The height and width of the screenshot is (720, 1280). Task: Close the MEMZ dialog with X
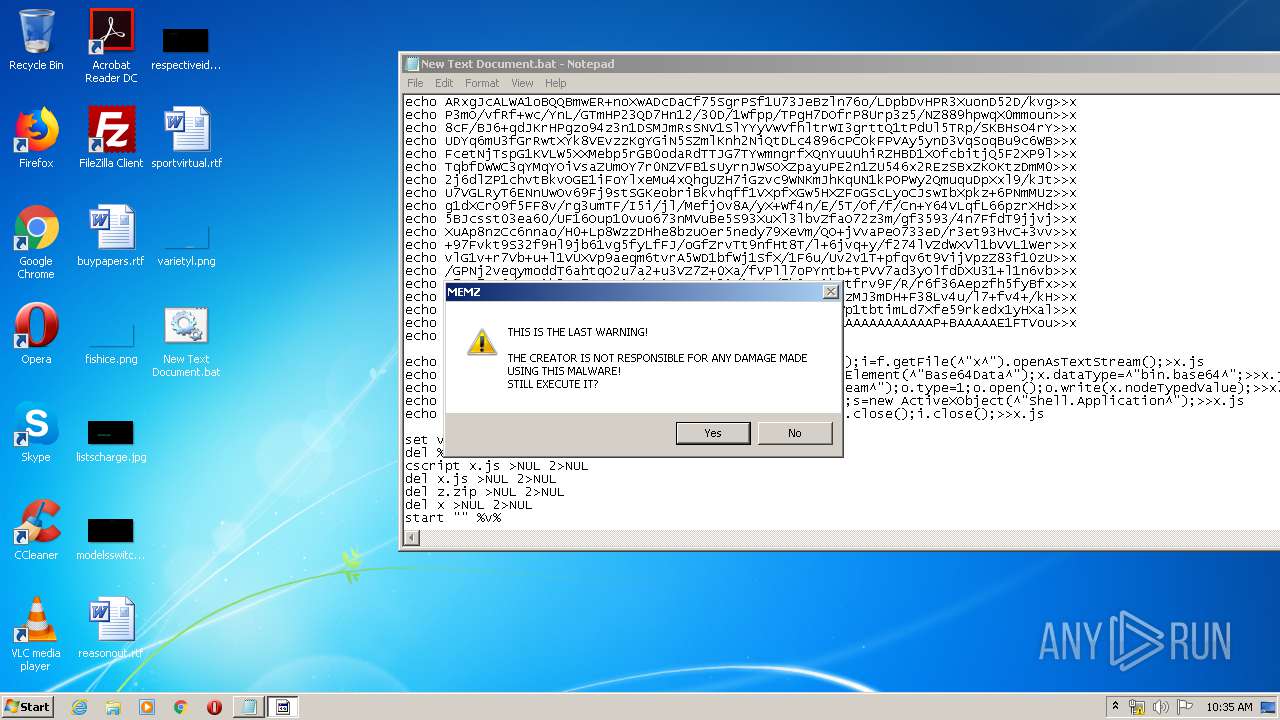tap(829, 292)
